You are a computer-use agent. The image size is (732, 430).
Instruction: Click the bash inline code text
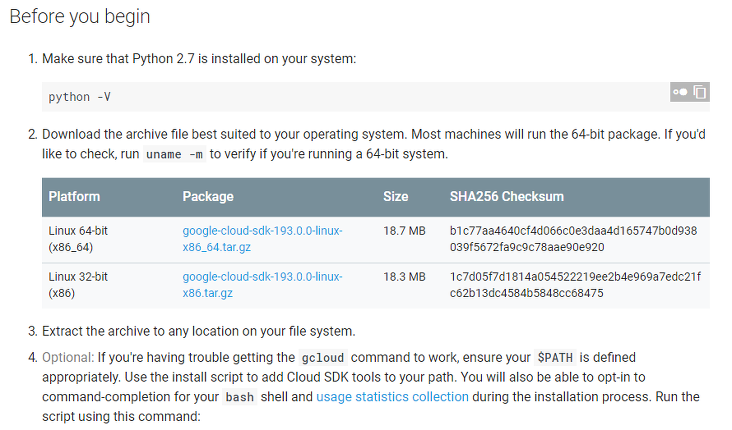coord(239,397)
